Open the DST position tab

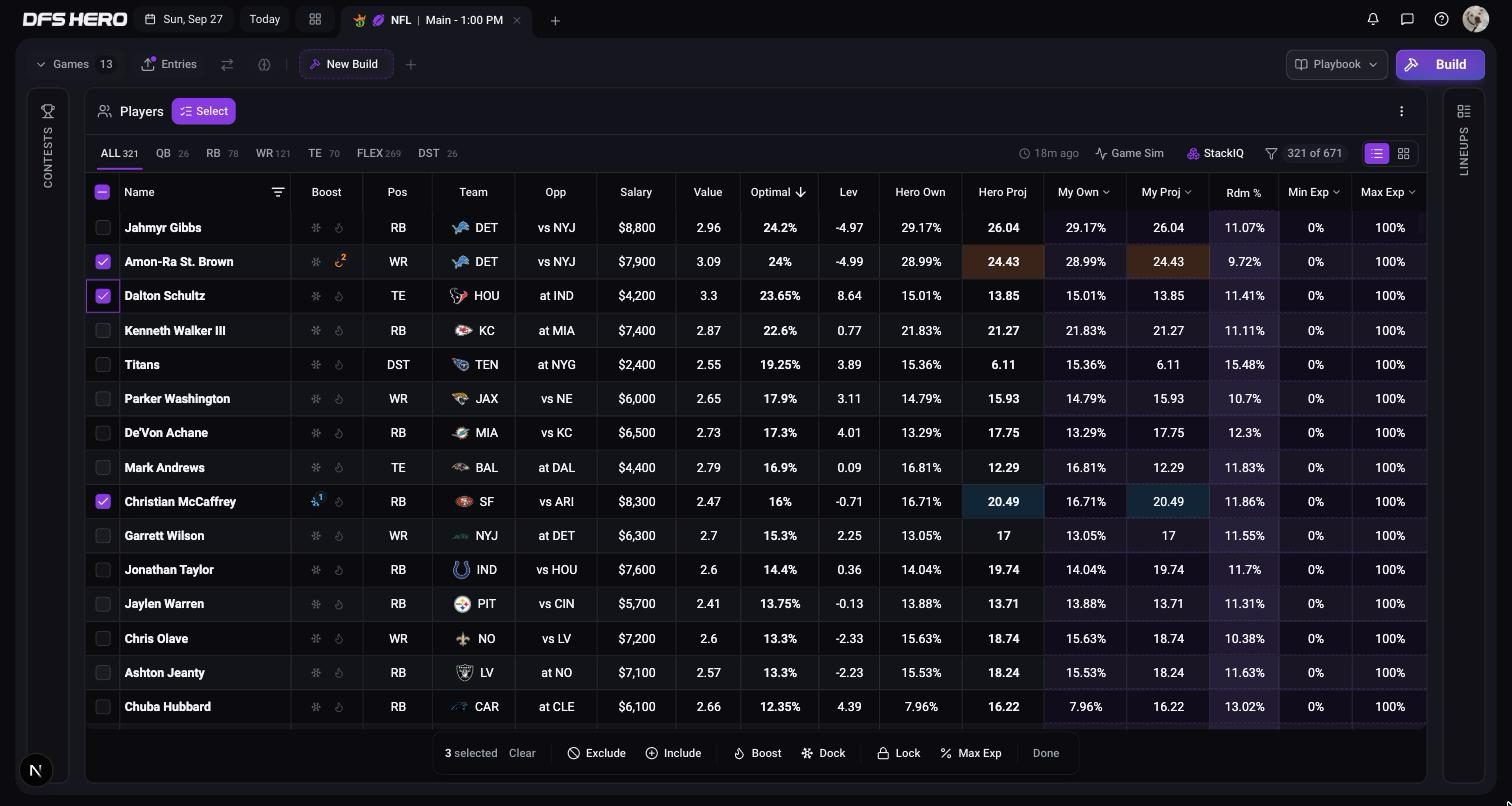(437, 153)
